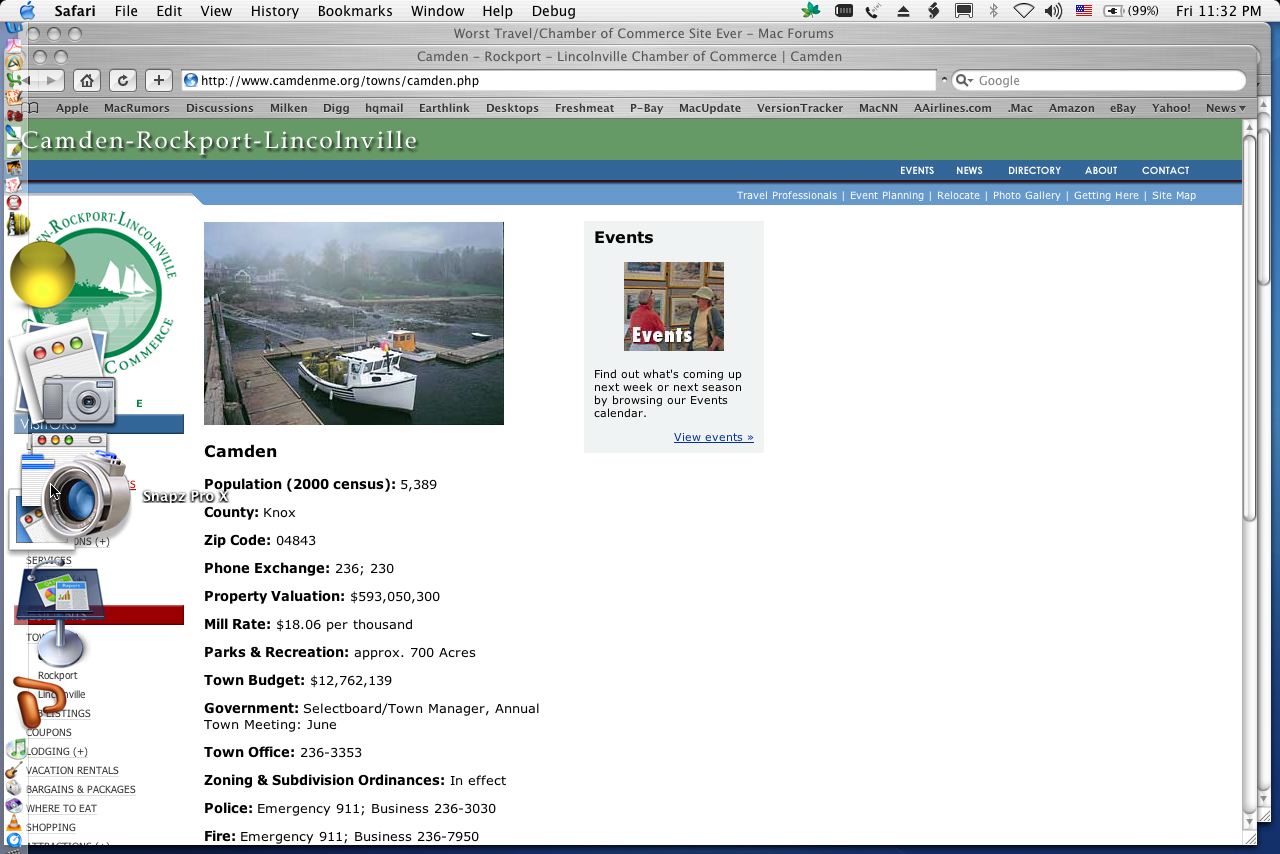Open the History menu
The image size is (1280, 854).
[x=274, y=11]
